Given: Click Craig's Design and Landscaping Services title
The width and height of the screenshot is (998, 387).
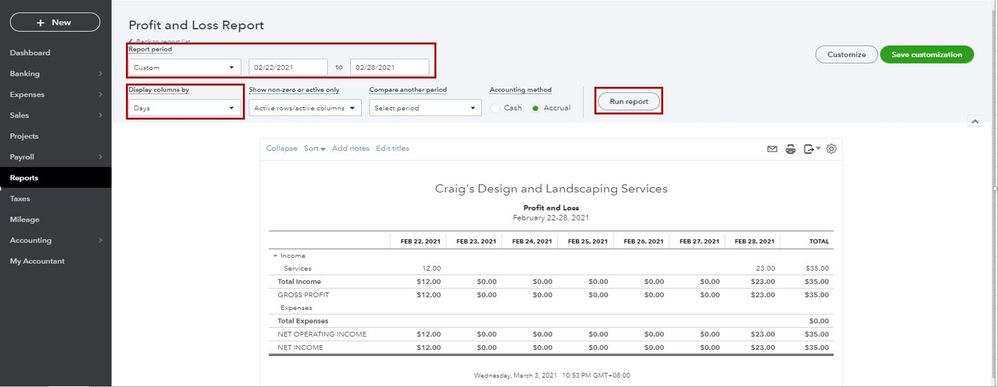Looking at the screenshot, I should 551,189.
